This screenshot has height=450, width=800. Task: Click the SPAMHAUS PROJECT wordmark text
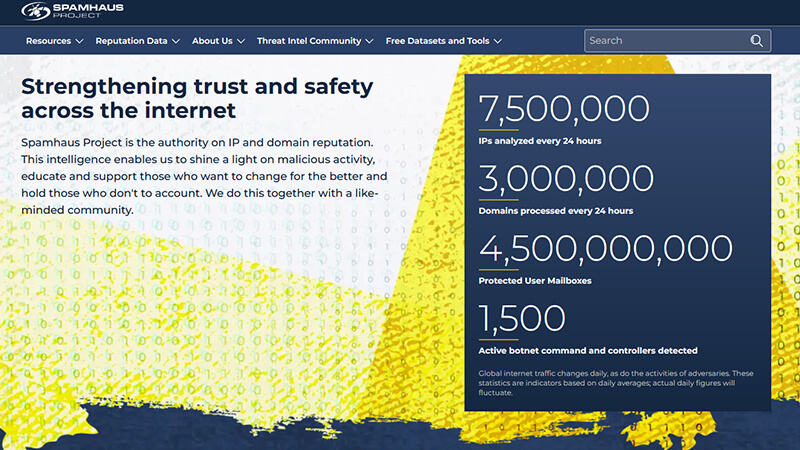coord(87,12)
